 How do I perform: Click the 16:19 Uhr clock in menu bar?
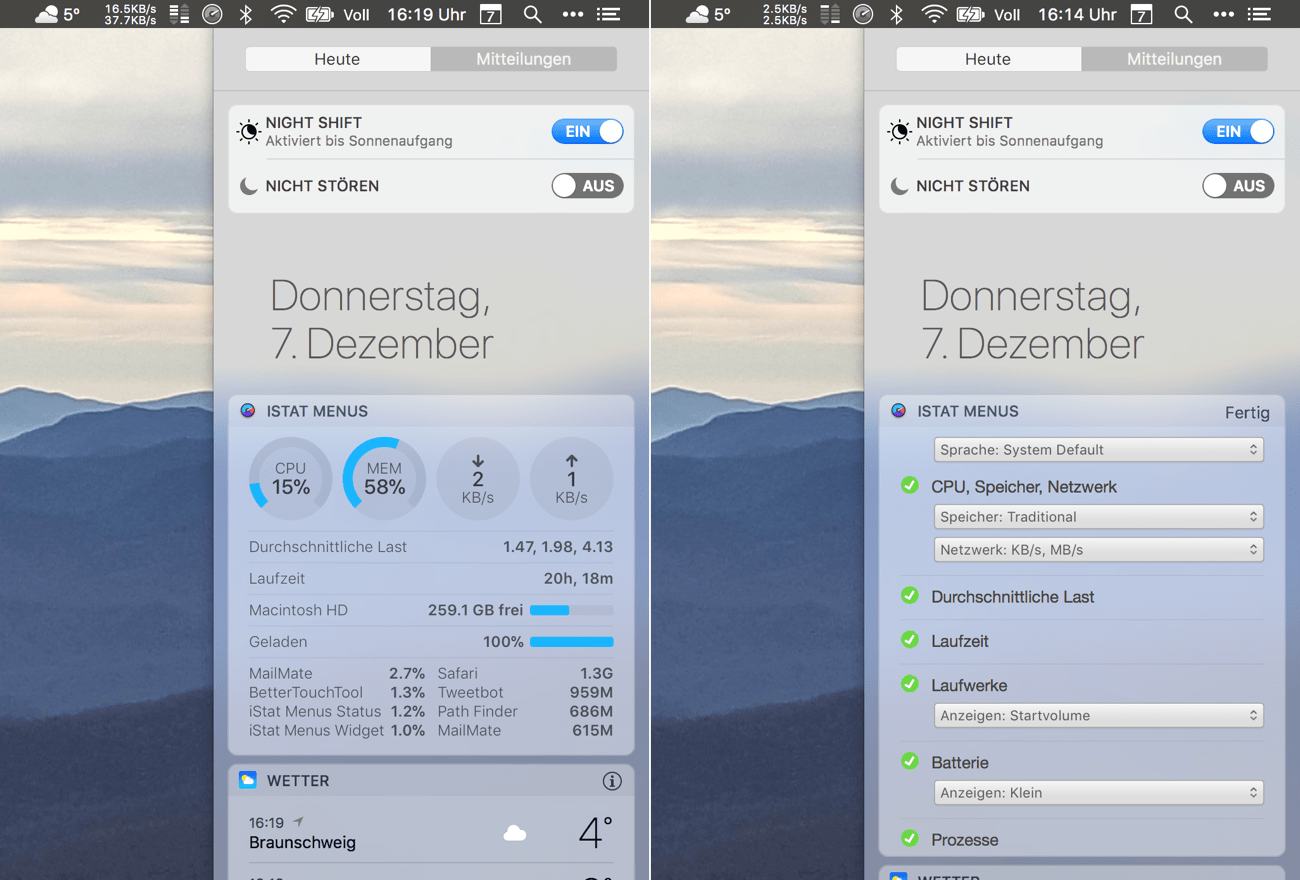pos(427,15)
